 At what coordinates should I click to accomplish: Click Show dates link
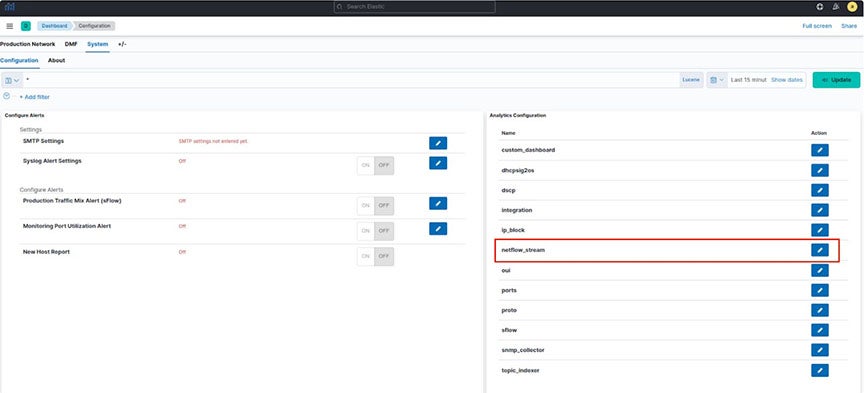point(786,80)
